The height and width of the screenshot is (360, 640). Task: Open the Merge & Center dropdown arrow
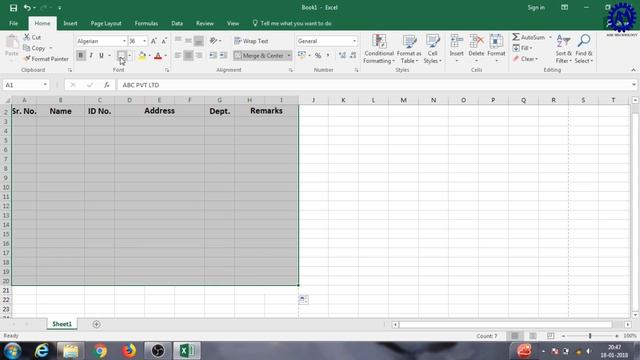tap(289, 56)
